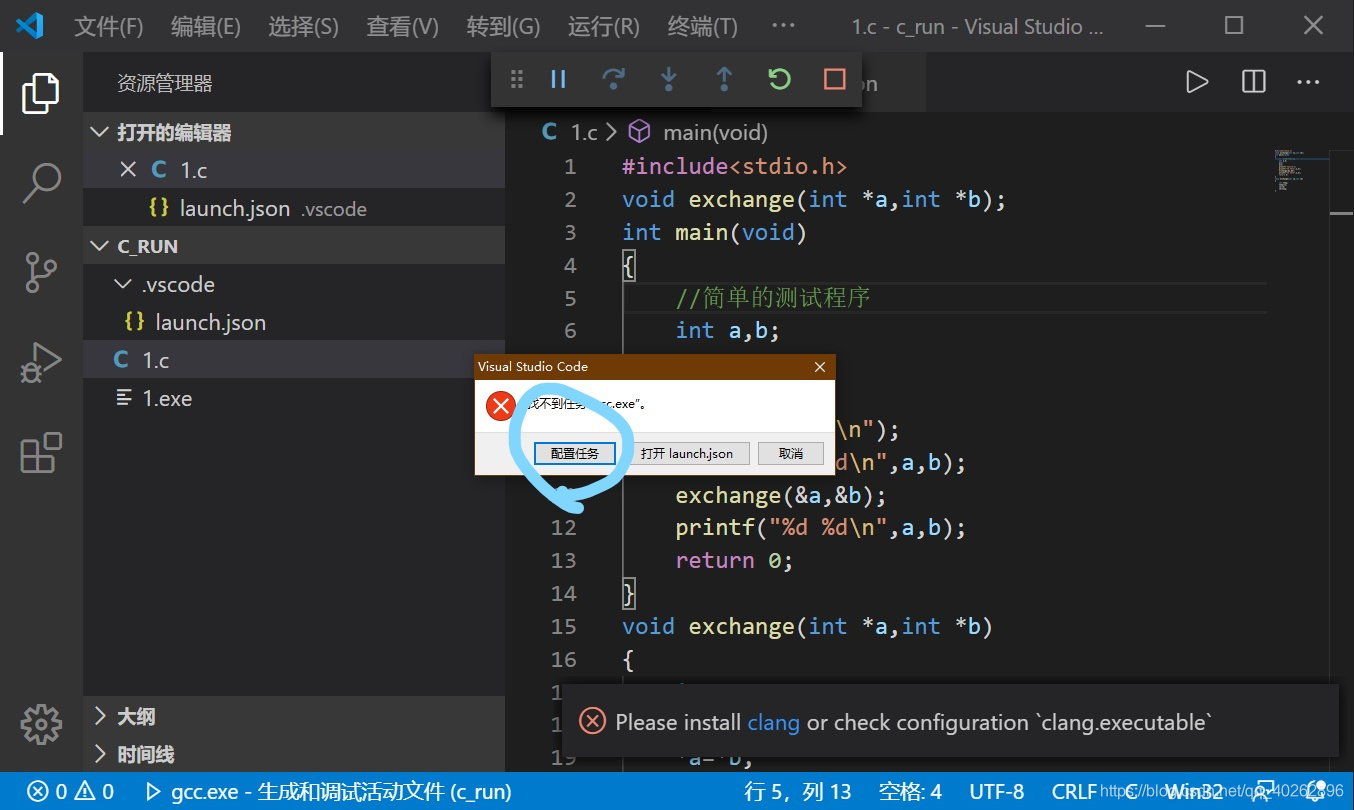
Task: Run code with the play icon
Action: pos(1197,82)
